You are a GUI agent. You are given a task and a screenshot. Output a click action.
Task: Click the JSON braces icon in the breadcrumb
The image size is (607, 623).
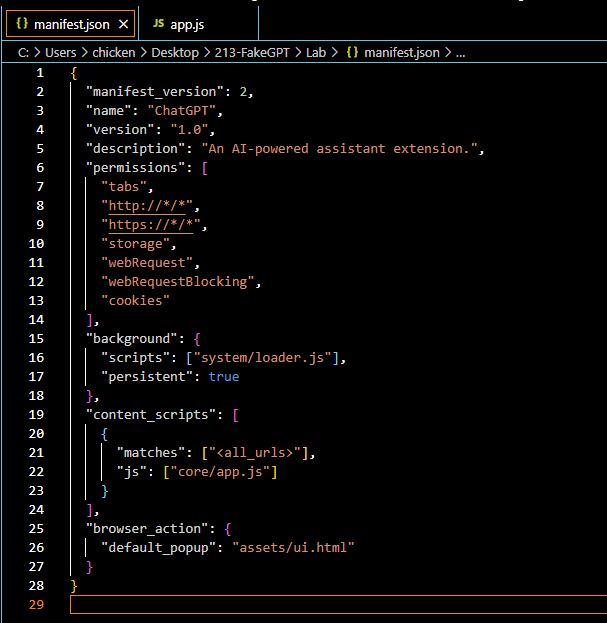coord(352,52)
